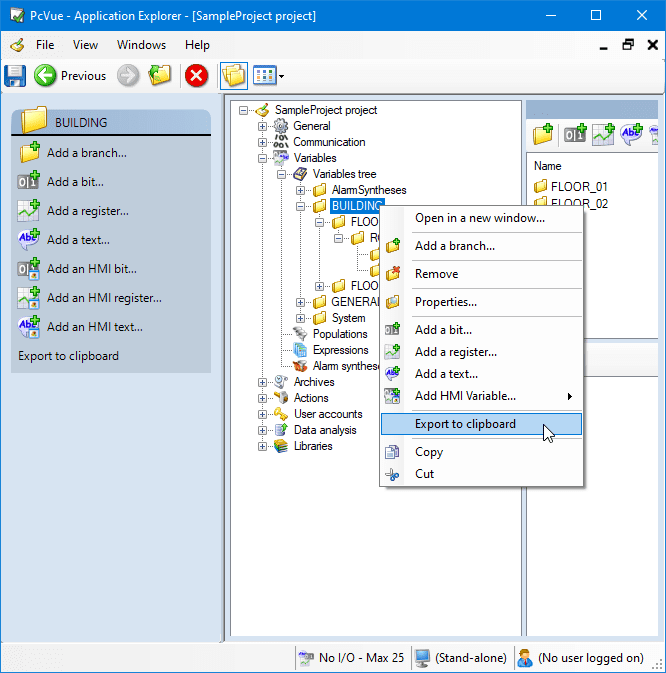Open the Windows menu in menu bar
The height and width of the screenshot is (673, 666).
pyautogui.click(x=141, y=45)
